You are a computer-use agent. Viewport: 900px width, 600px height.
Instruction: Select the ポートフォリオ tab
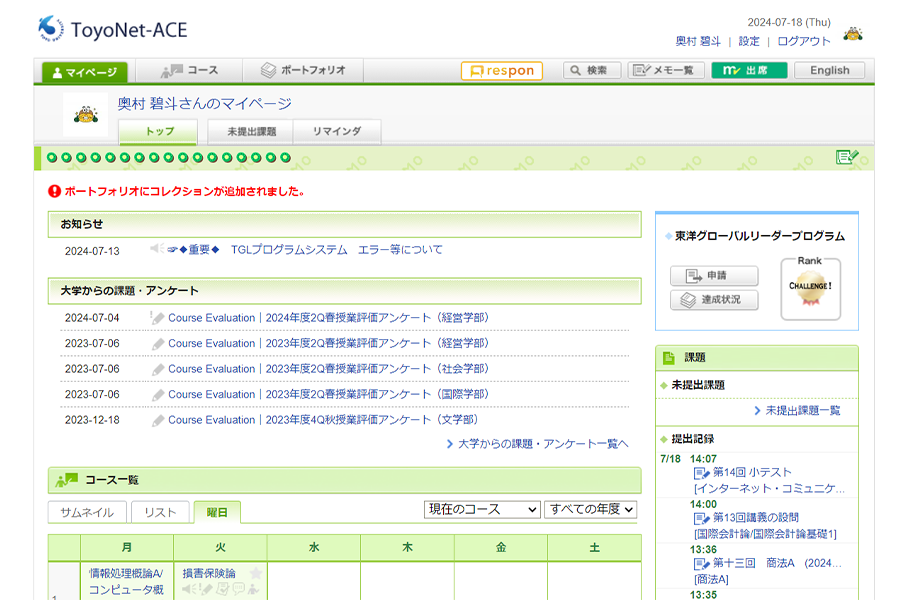303,71
